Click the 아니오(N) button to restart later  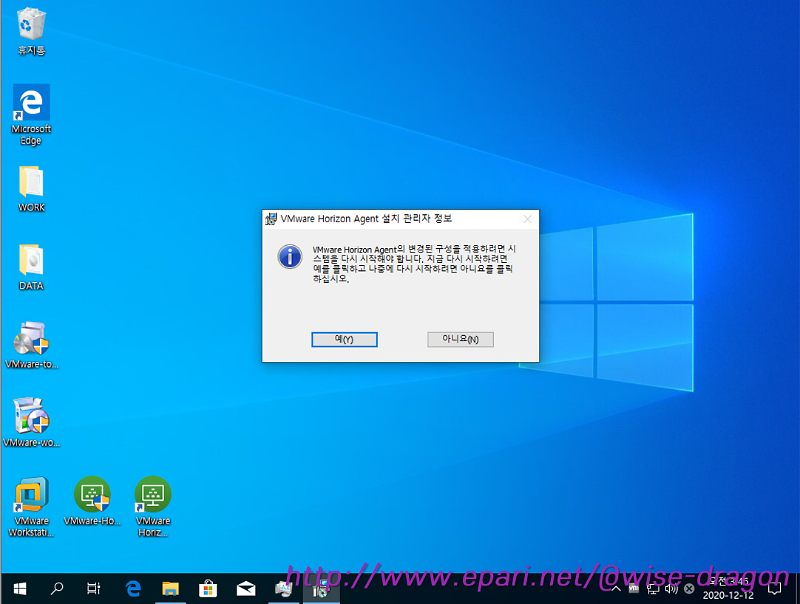point(460,339)
